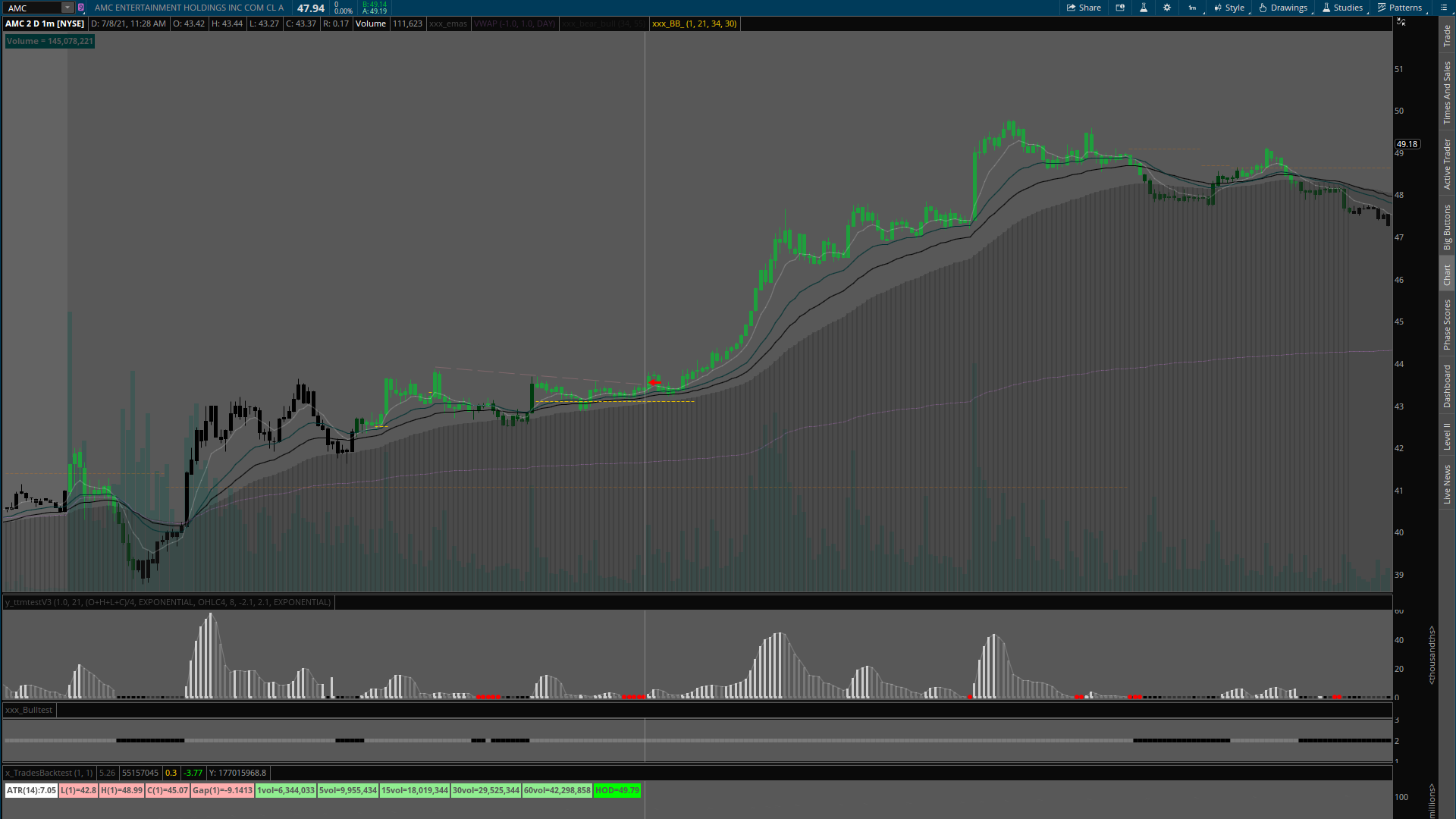Click the collapse arrows icon above price axis
This screenshot has height=819, width=1456.
(1401, 22)
